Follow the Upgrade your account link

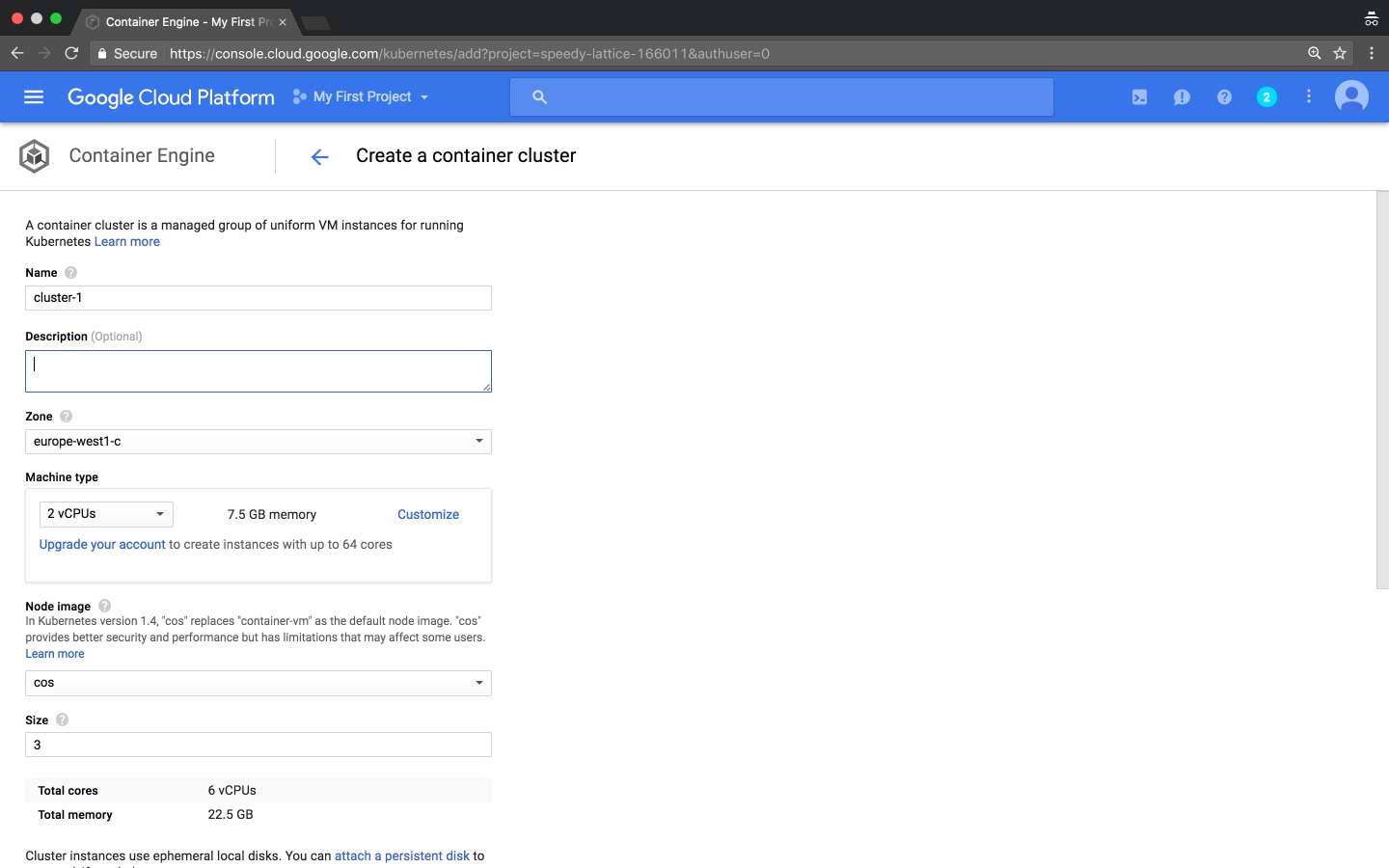102,545
